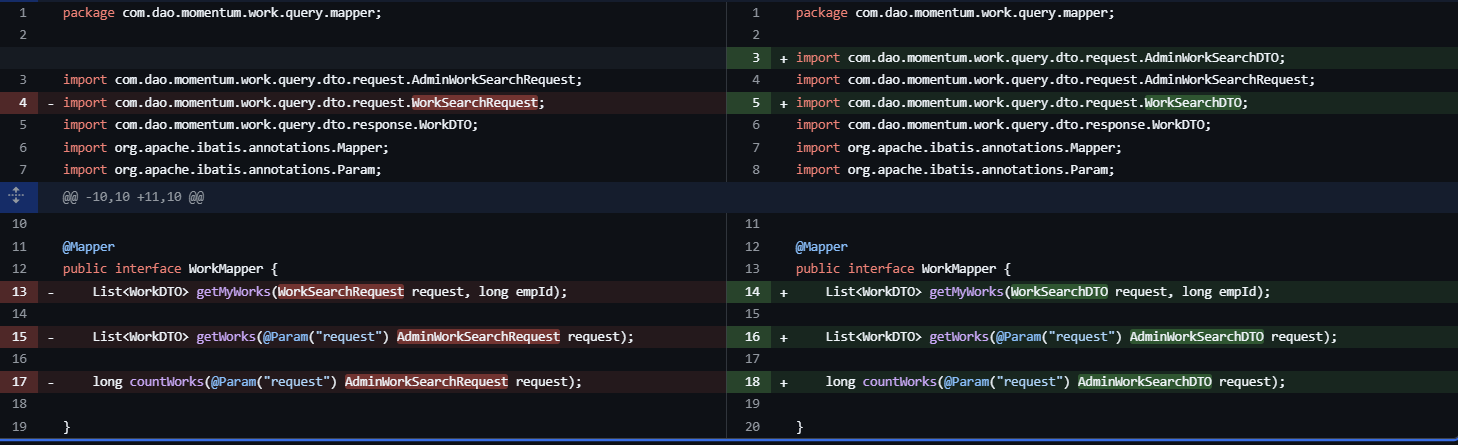Click the "@Mapper" annotation on line 12
Viewport: 1458px width, 445px height.
(x=822, y=247)
